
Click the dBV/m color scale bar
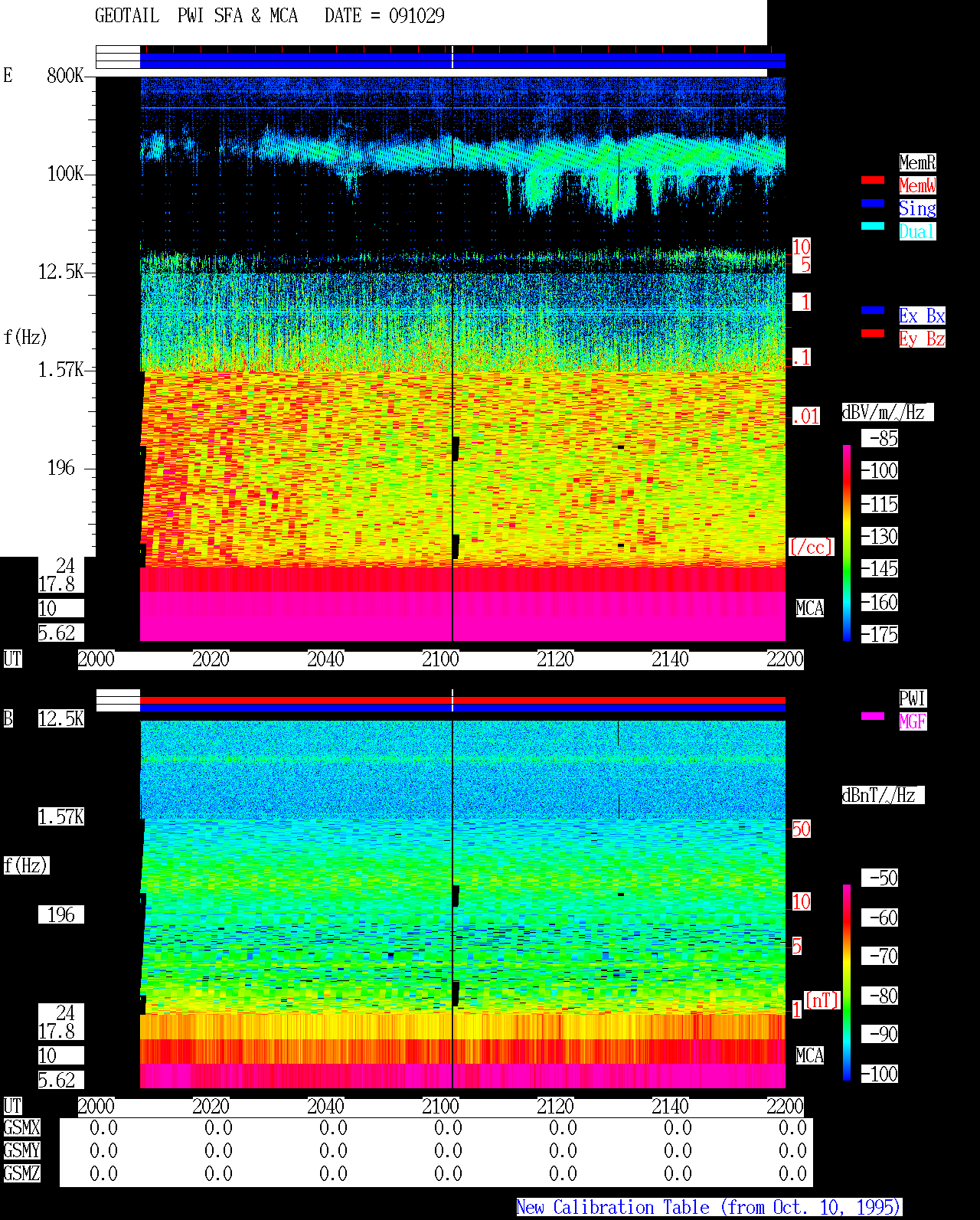tap(847, 542)
